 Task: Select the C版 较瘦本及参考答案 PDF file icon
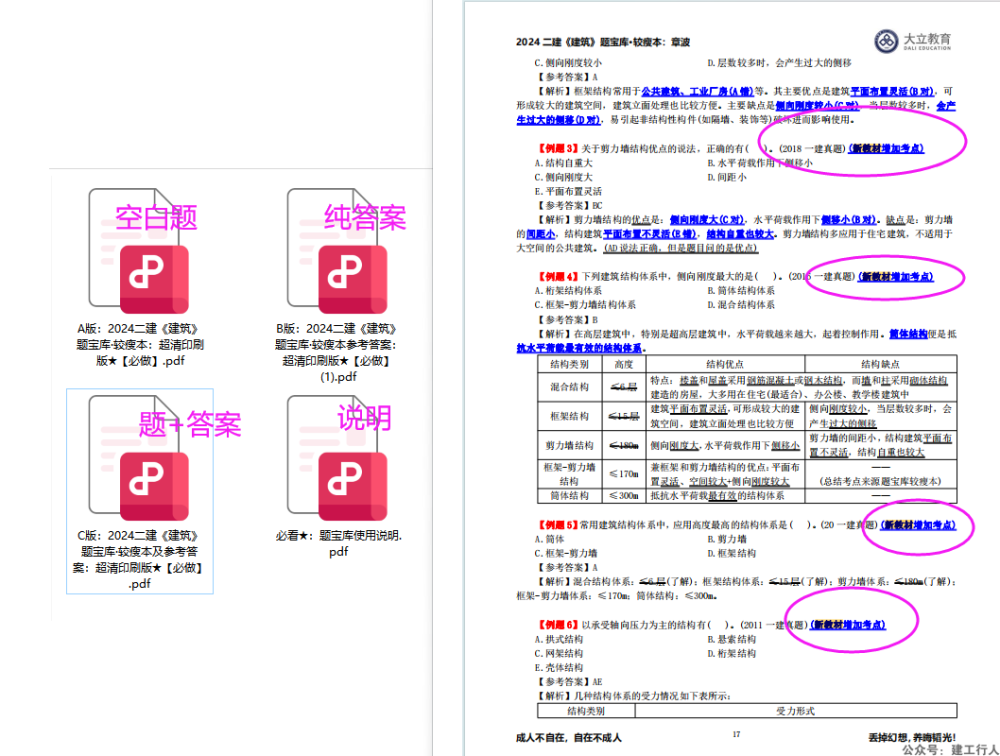[x=139, y=457]
